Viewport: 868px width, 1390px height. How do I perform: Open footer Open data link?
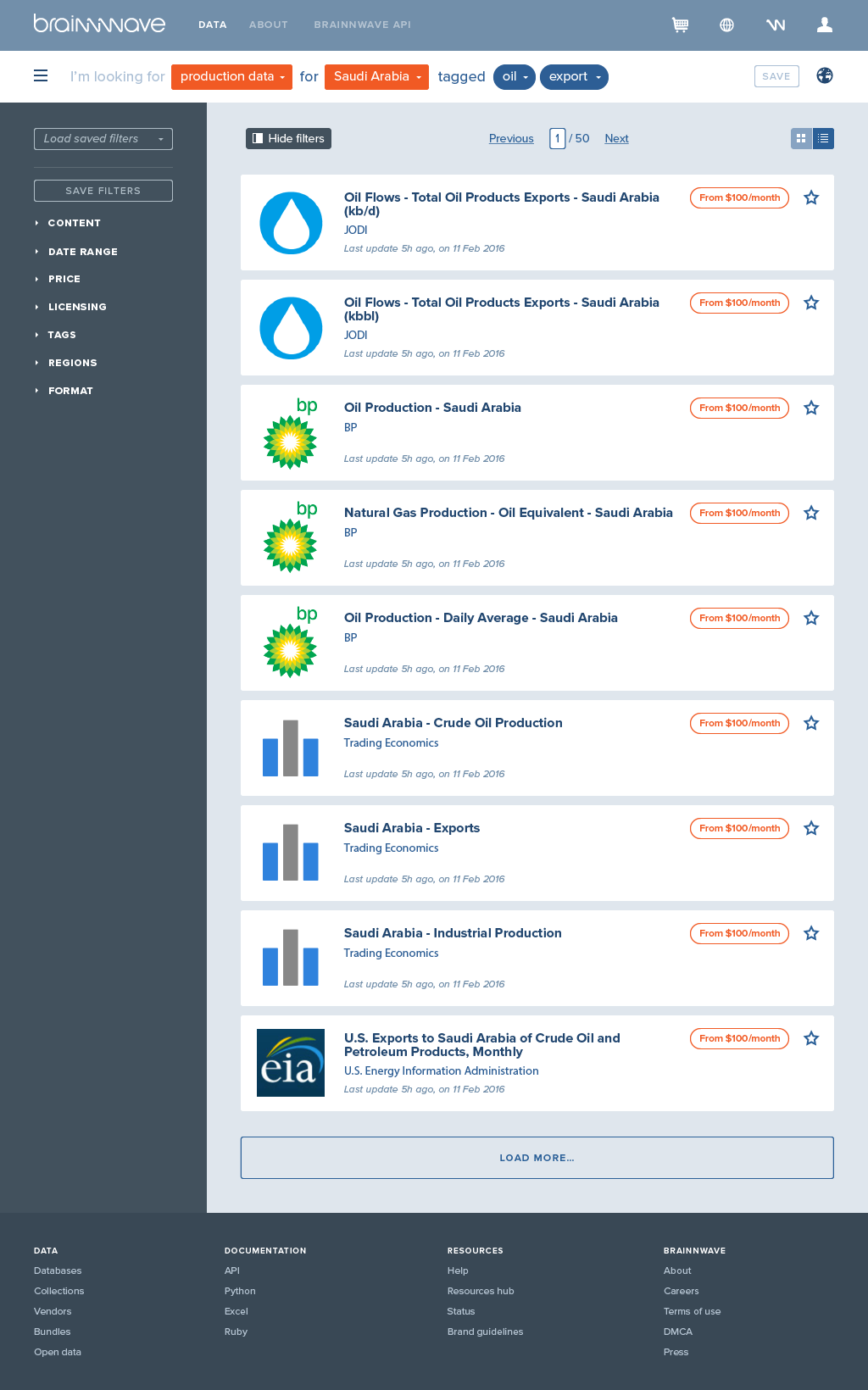(x=58, y=1352)
